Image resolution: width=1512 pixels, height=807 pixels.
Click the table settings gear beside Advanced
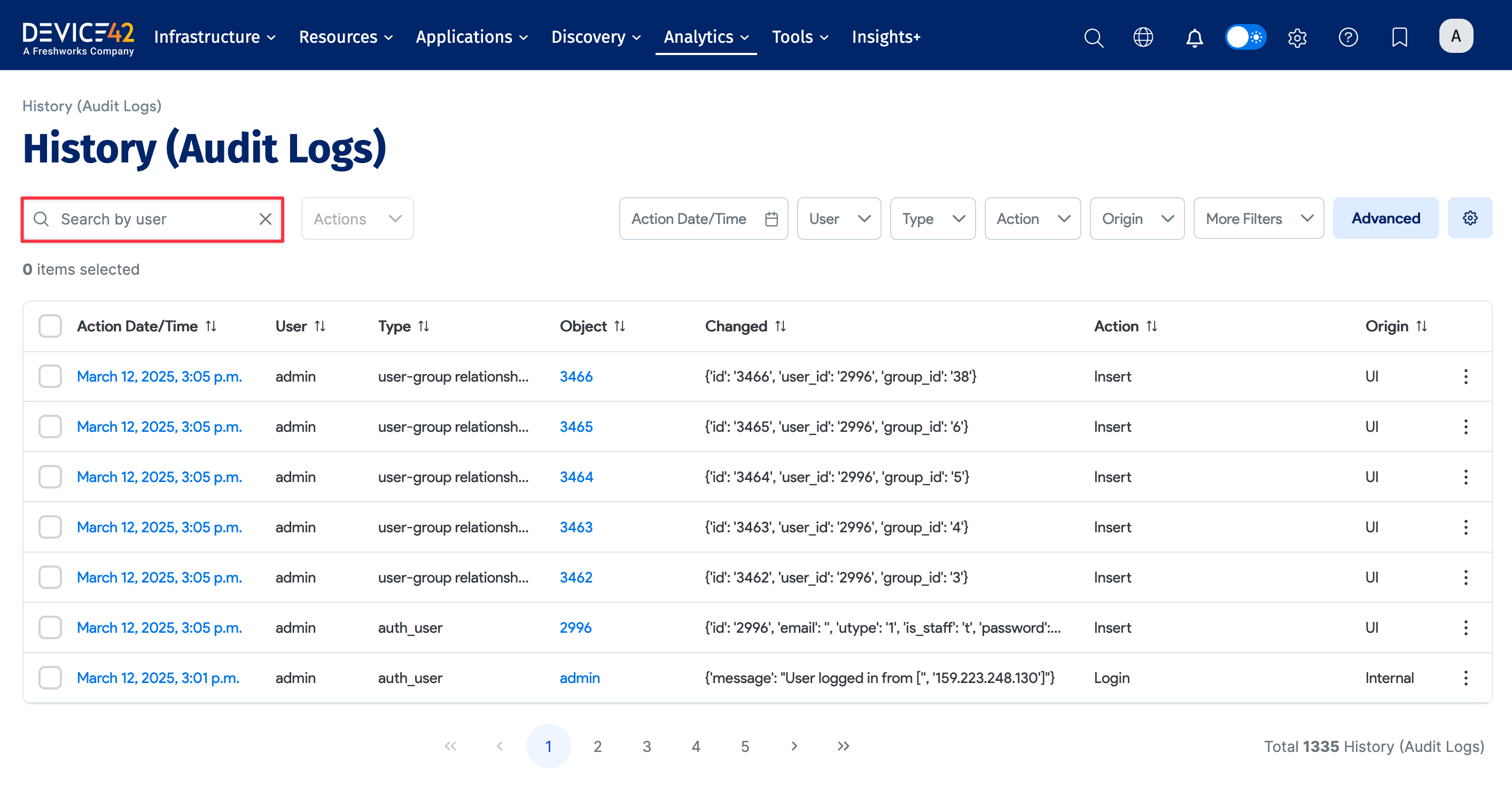tap(1470, 219)
